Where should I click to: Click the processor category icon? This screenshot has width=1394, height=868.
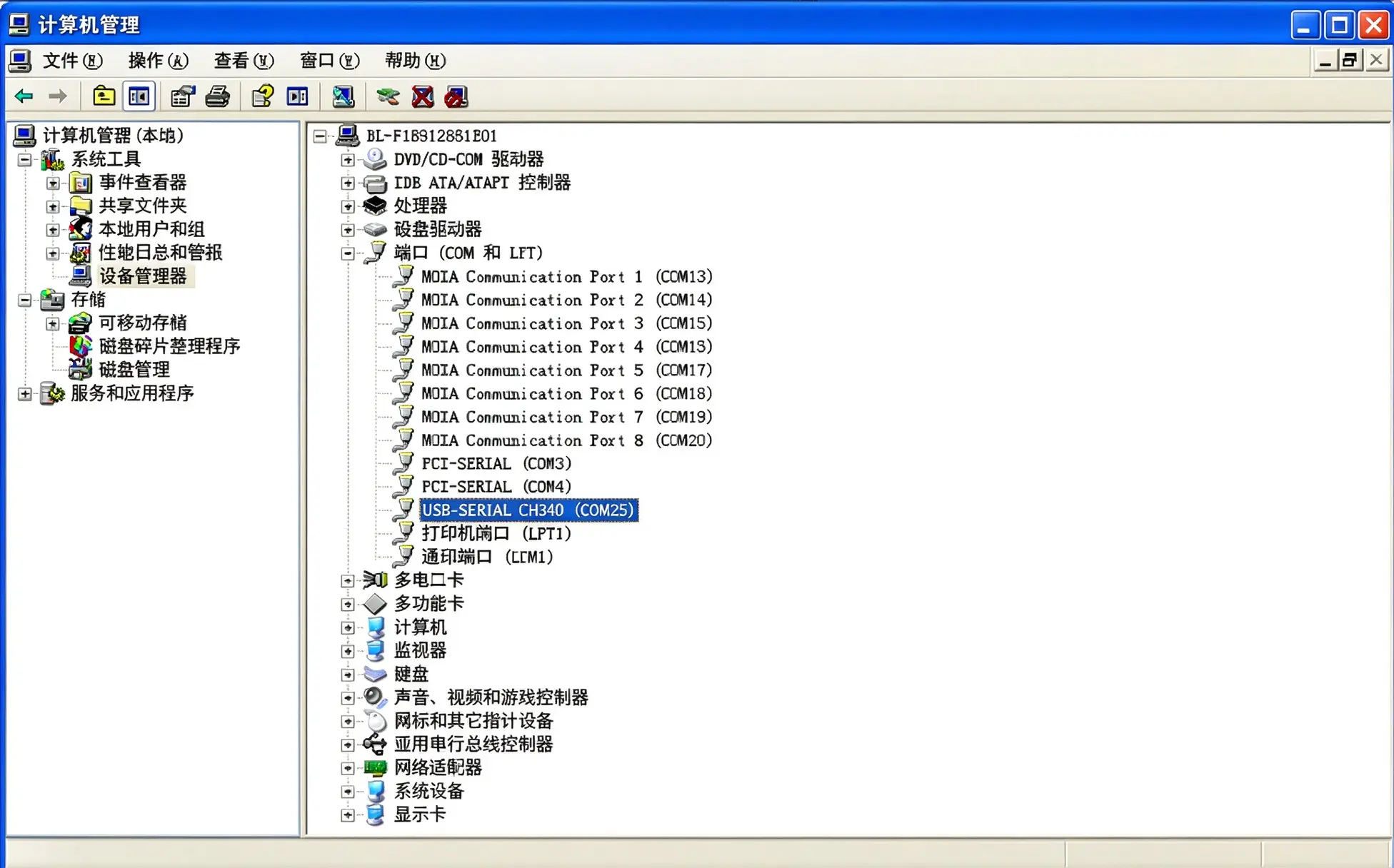tap(375, 206)
